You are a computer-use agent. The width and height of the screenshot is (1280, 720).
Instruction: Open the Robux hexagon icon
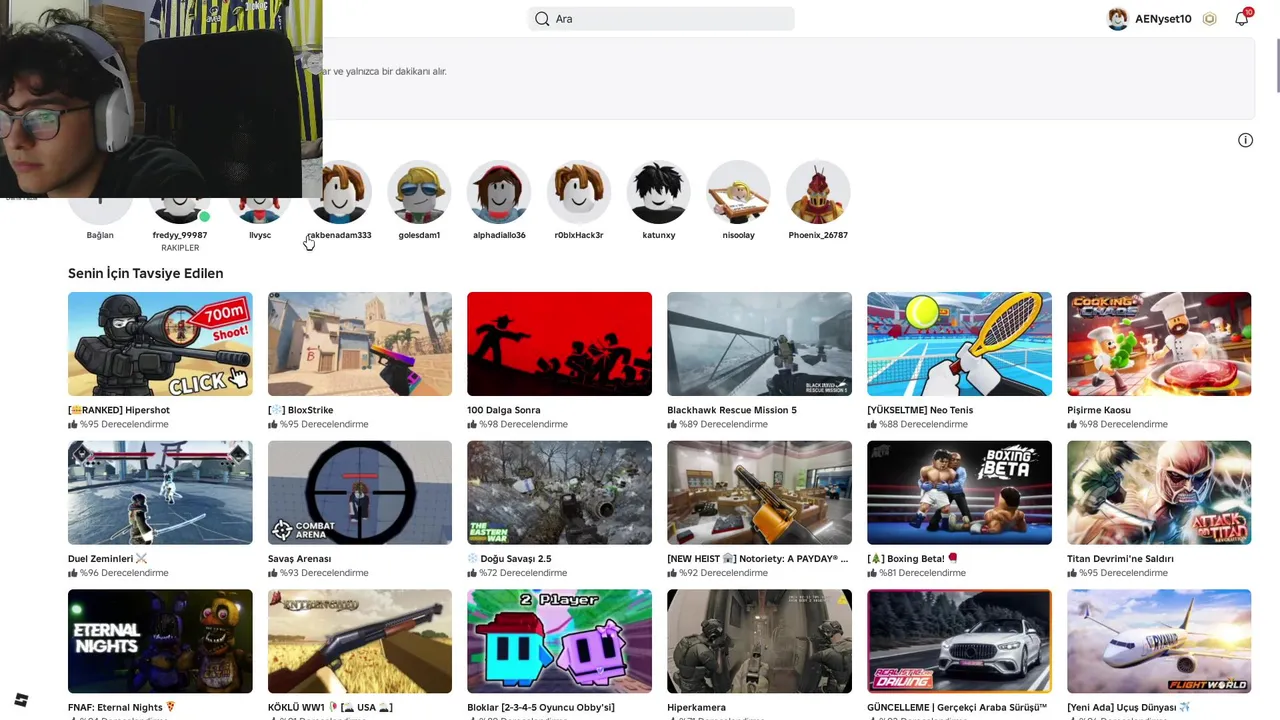coord(1209,19)
